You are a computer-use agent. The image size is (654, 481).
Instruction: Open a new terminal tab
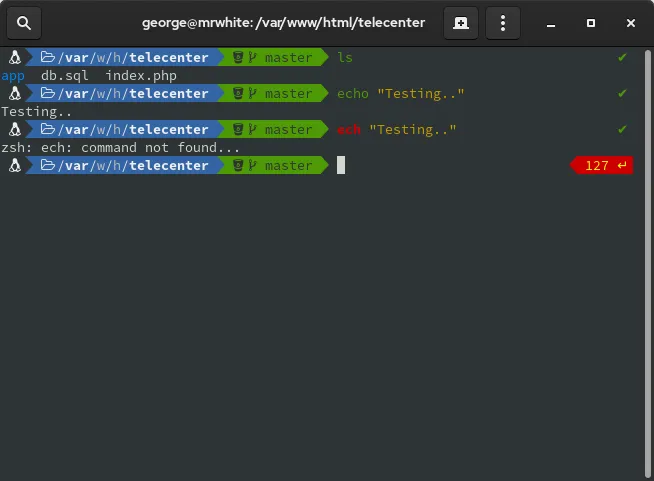click(460, 23)
